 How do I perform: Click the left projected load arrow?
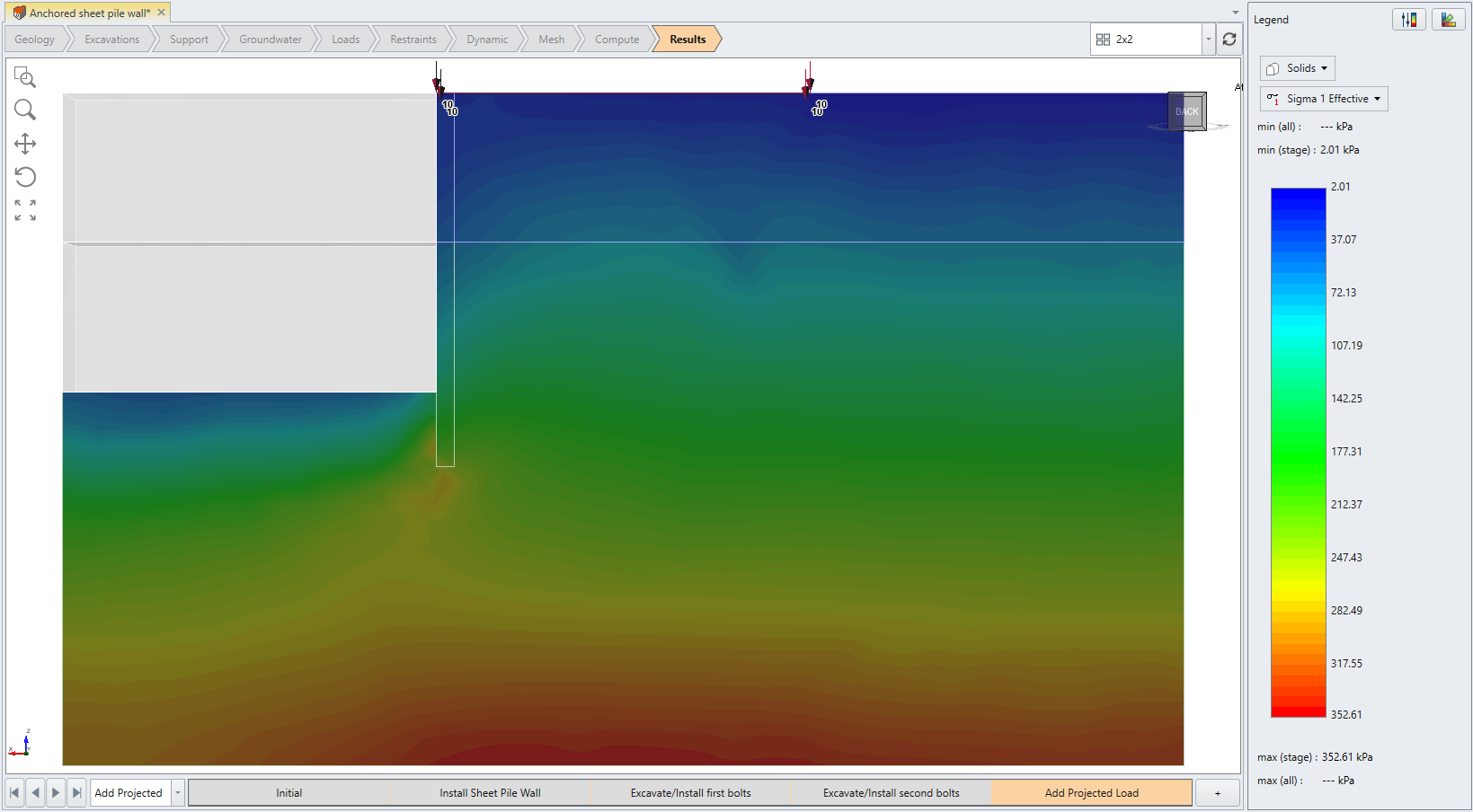point(438,79)
